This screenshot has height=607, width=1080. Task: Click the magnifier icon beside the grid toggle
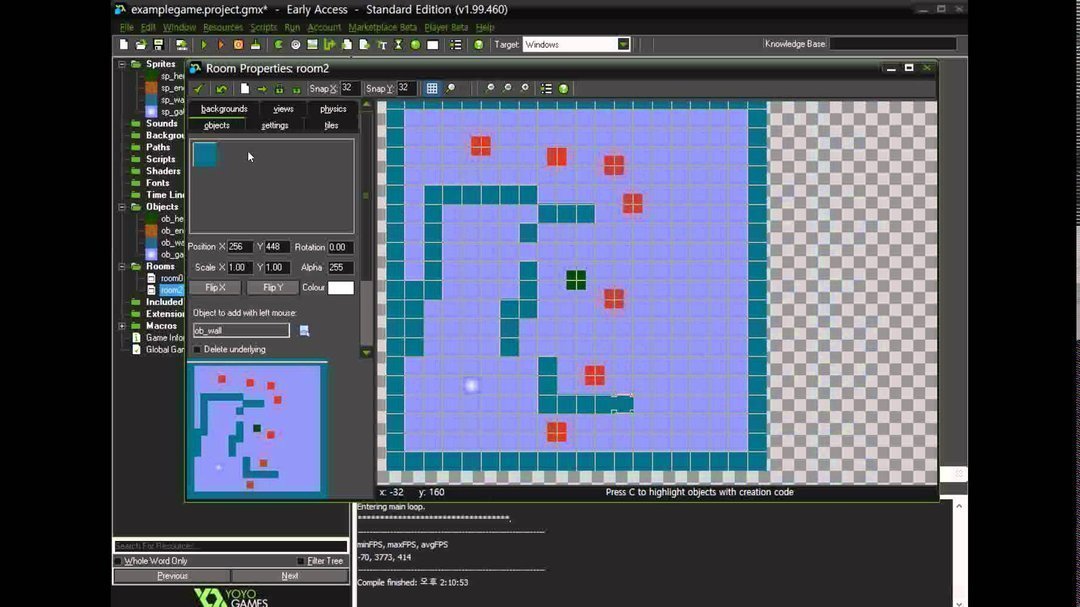pos(450,88)
